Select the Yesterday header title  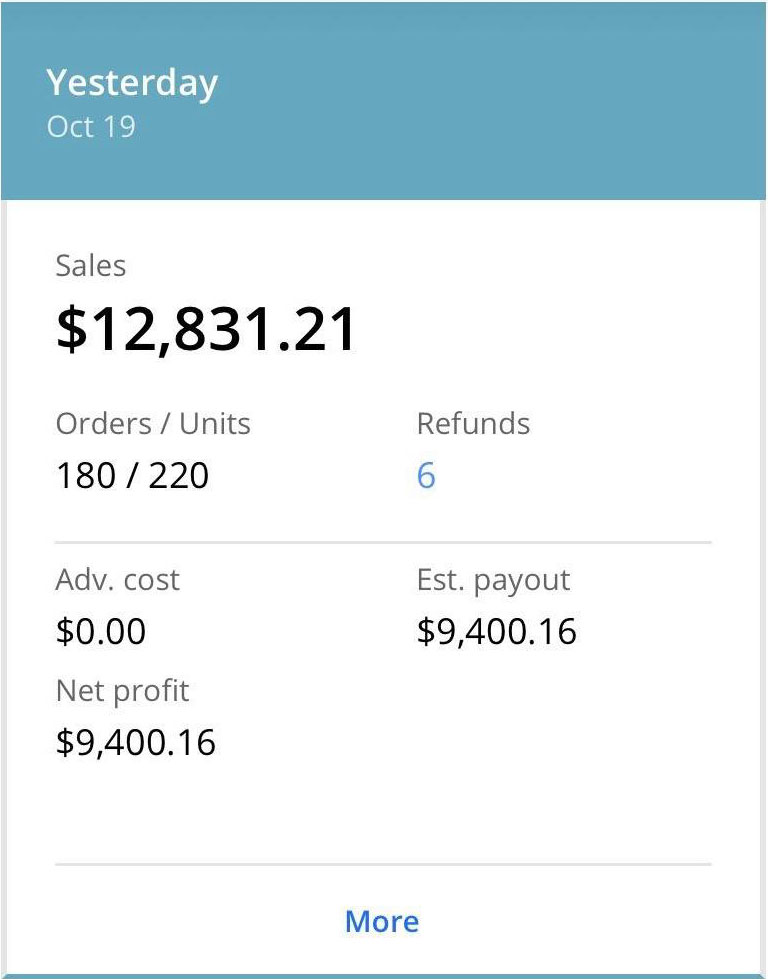[132, 83]
